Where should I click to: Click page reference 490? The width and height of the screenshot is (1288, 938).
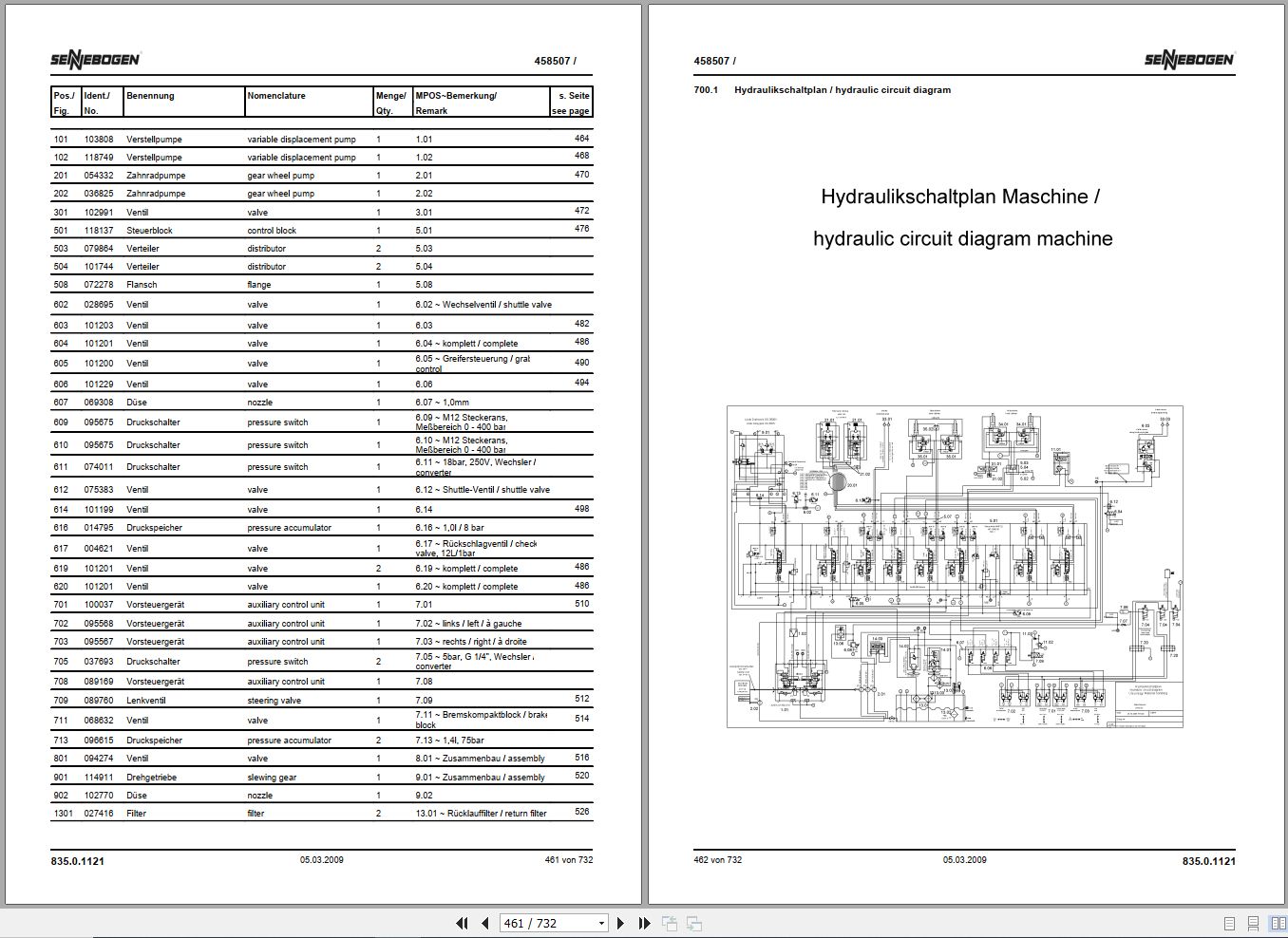(x=582, y=363)
